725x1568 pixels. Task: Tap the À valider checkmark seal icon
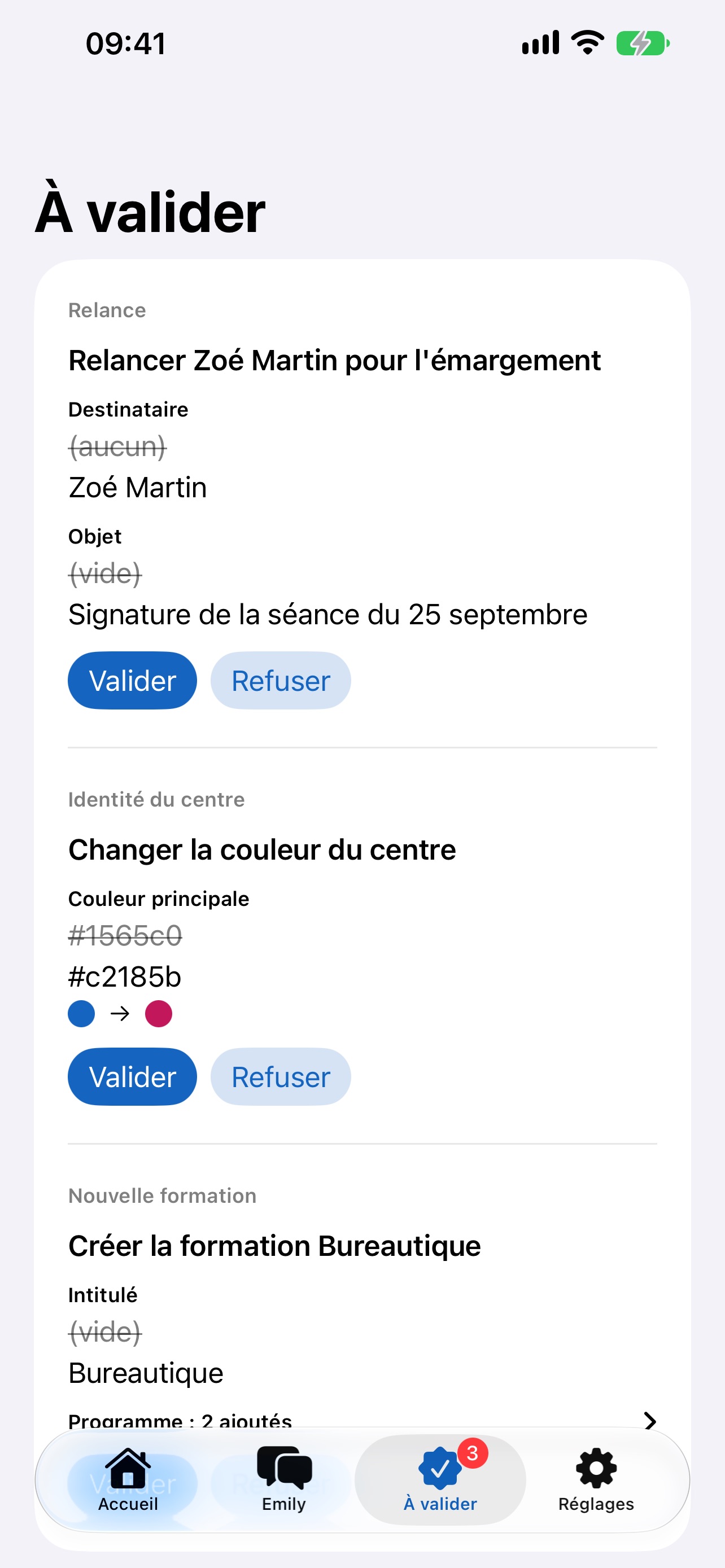click(439, 1469)
